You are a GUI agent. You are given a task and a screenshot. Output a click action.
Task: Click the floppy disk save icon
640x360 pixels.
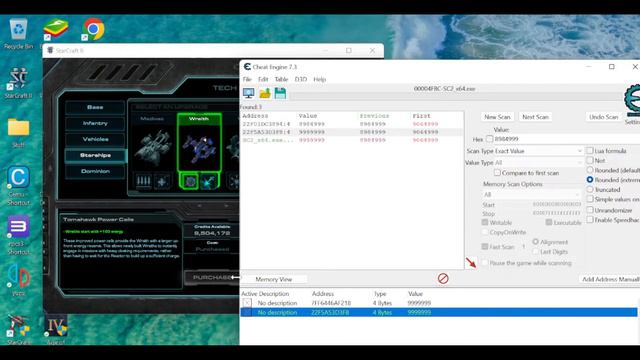[x=280, y=93]
